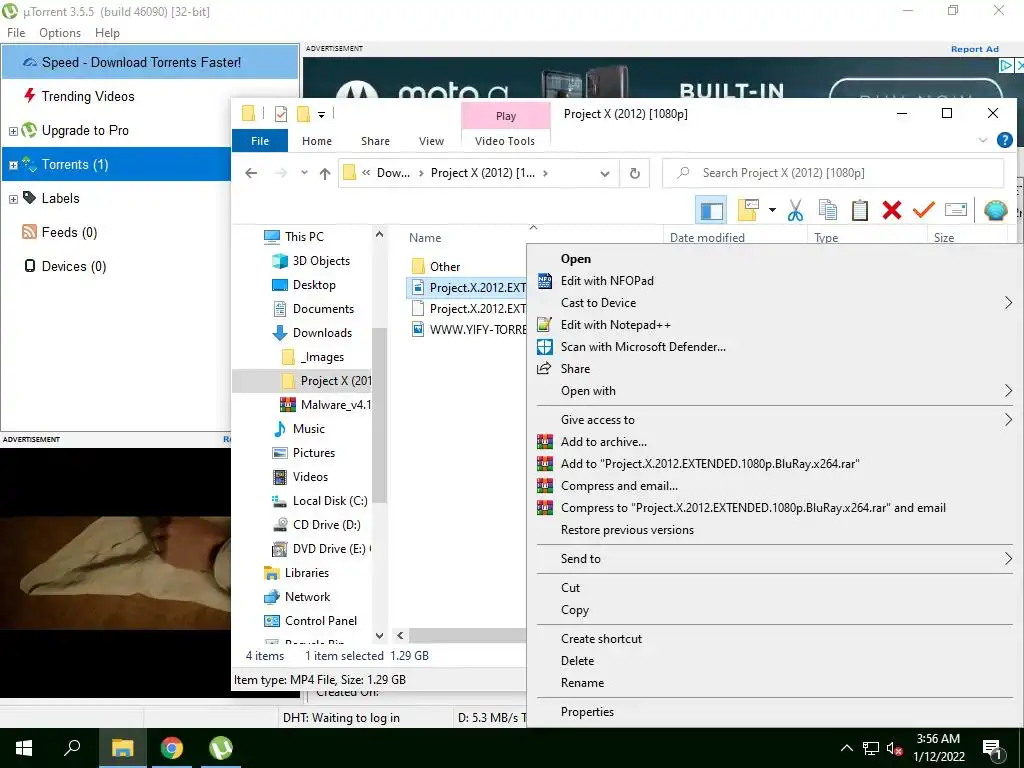Go up one folder level arrow
Viewport: 1024px width, 768px height.
point(325,173)
